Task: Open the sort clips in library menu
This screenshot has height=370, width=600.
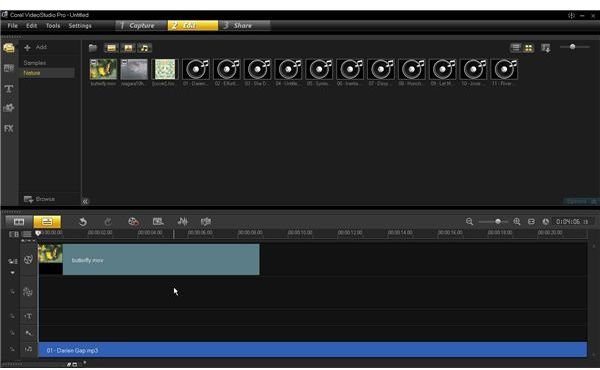Action: tap(546, 48)
